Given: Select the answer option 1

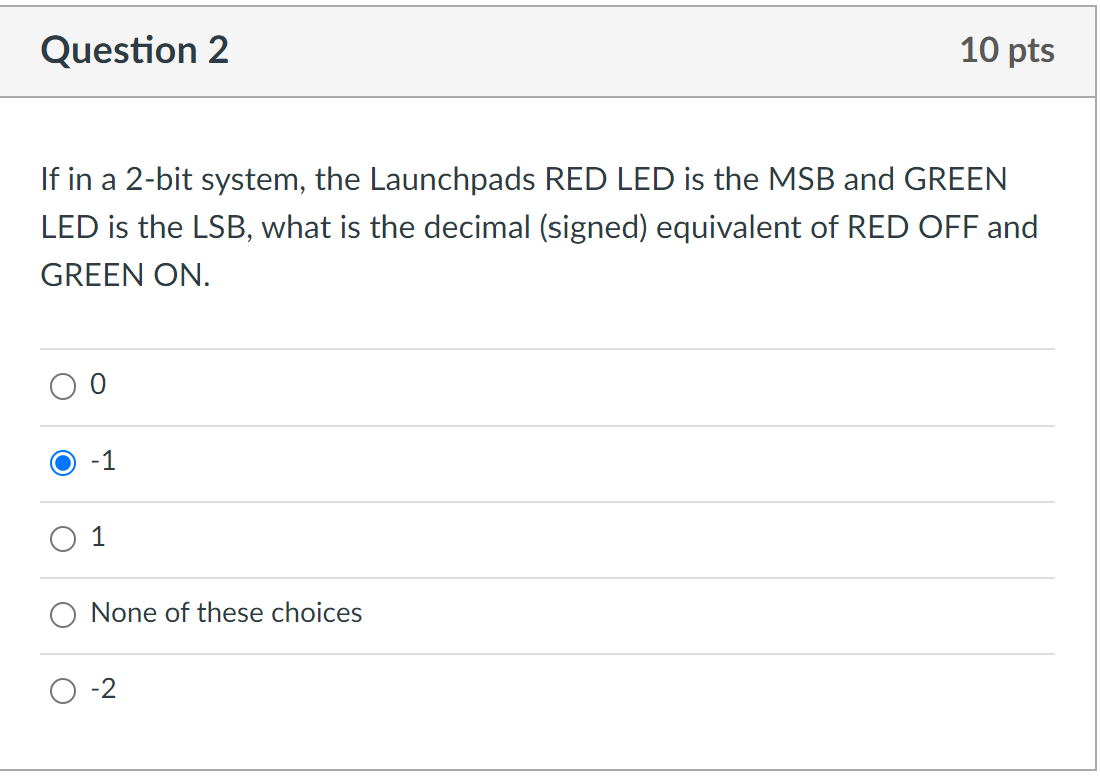Looking at the screenshot, I should coord(62,538).
